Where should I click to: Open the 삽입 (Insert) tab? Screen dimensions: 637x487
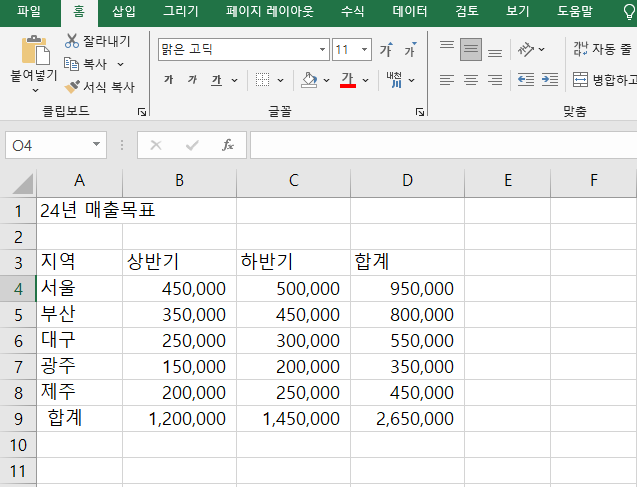click(124, 11)
